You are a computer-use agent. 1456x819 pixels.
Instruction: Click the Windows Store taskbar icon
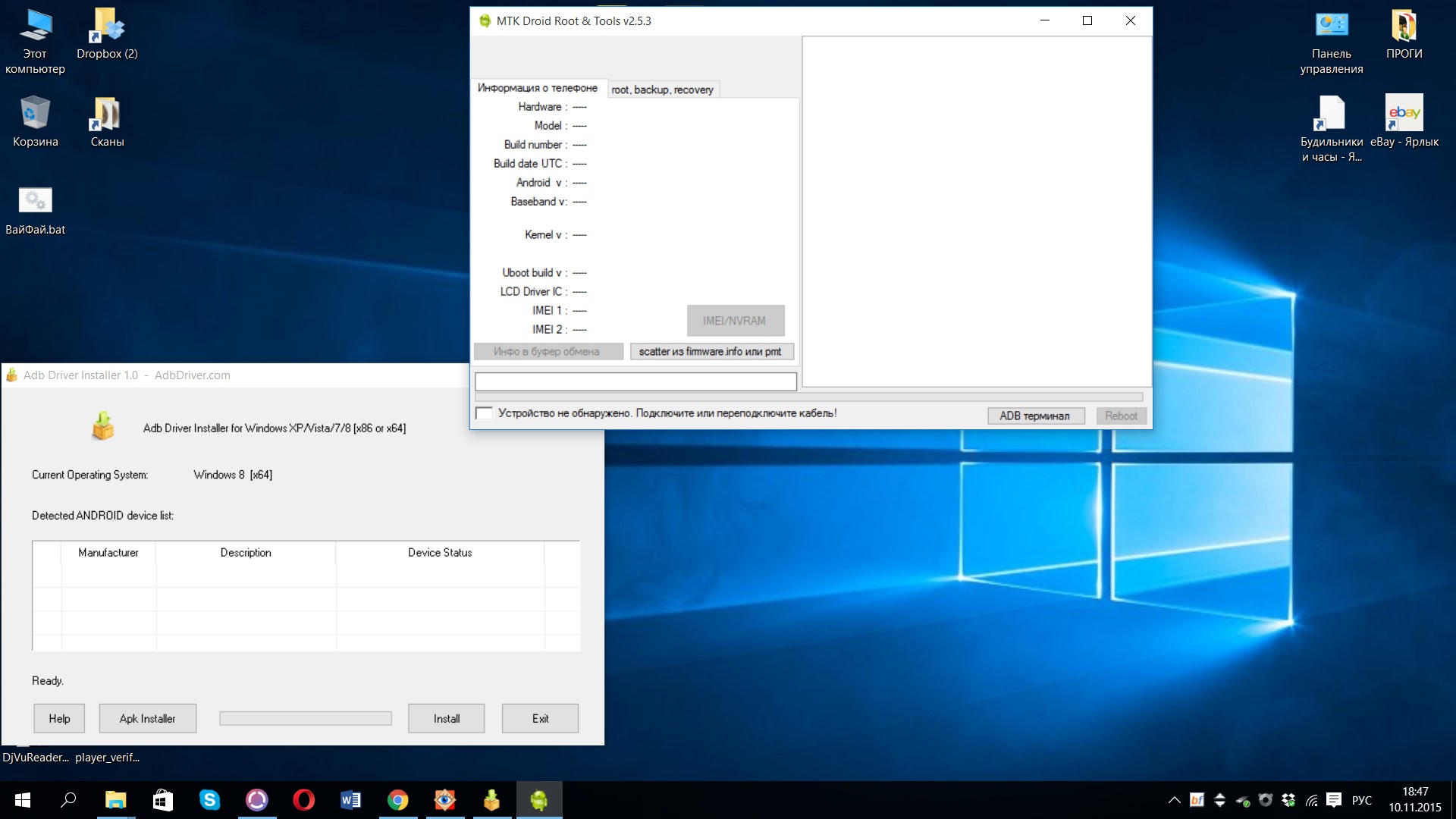[162, 800]
